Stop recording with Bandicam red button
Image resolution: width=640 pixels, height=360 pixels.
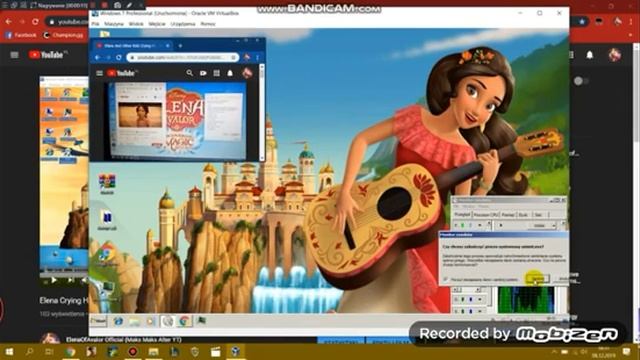104,5
